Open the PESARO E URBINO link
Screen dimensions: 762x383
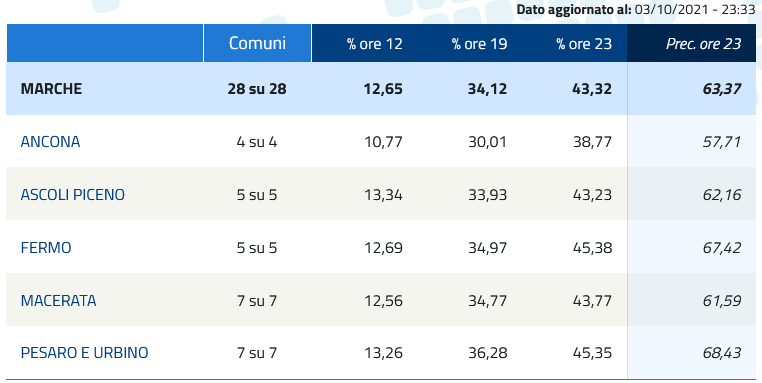click(84, 352)
